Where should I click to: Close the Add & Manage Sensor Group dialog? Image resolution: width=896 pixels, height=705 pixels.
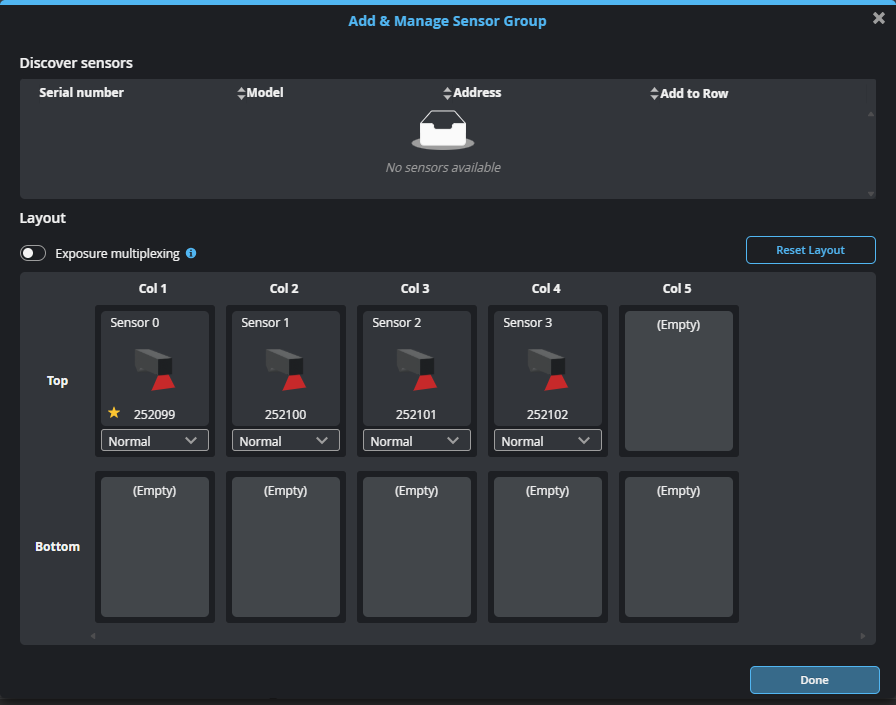[x=878, y=18]
